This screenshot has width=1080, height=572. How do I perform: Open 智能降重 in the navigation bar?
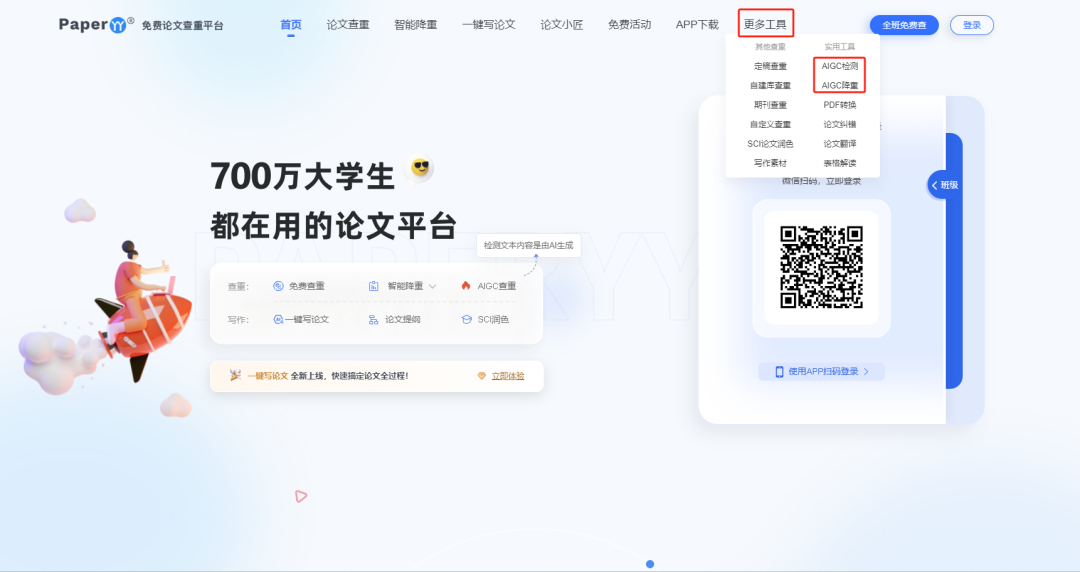pos(415,25)
